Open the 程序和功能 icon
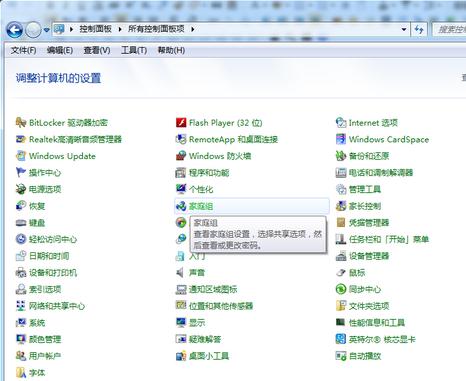This screenshot has width=466, height=381. [181, 173]
